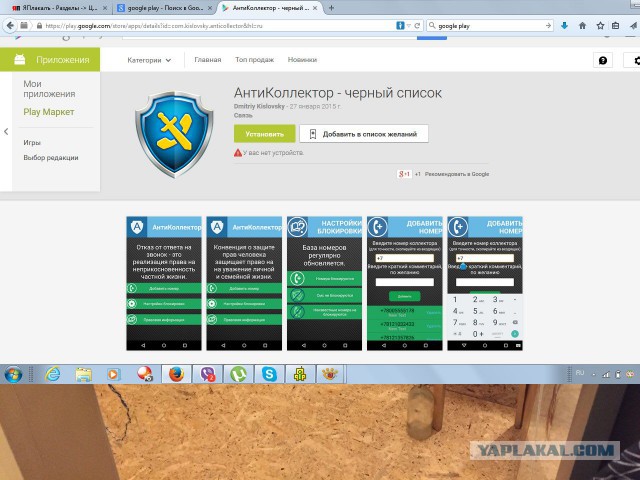Open Windows Explorer folder in taskbar
Screen dimensions: 640x480
coord(84,374)
